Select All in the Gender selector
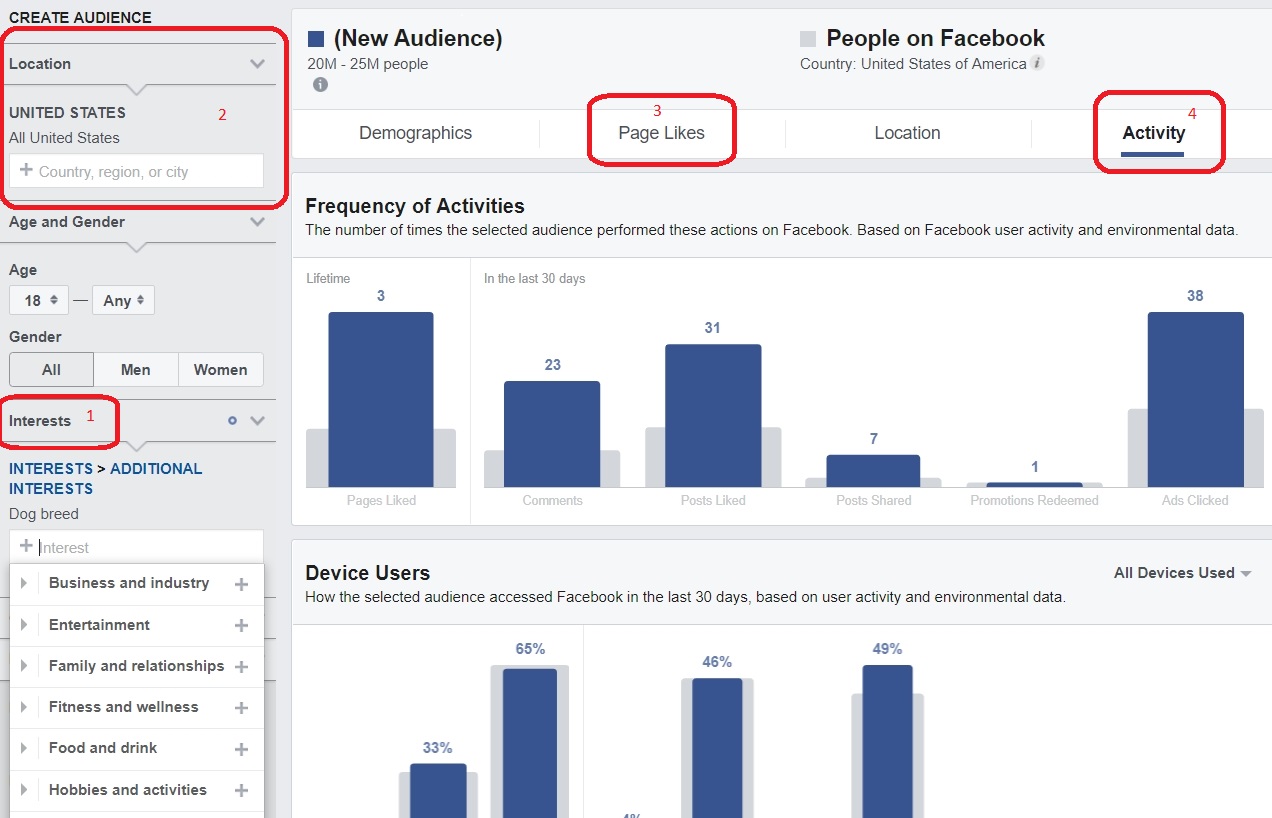The image size is (1272, 818). point(52,369)
